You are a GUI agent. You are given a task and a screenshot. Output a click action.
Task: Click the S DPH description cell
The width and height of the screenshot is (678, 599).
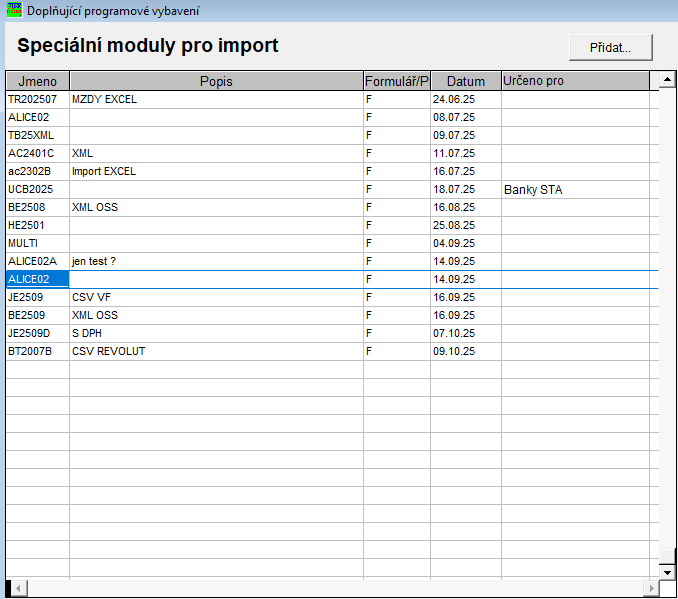point(216,333)
